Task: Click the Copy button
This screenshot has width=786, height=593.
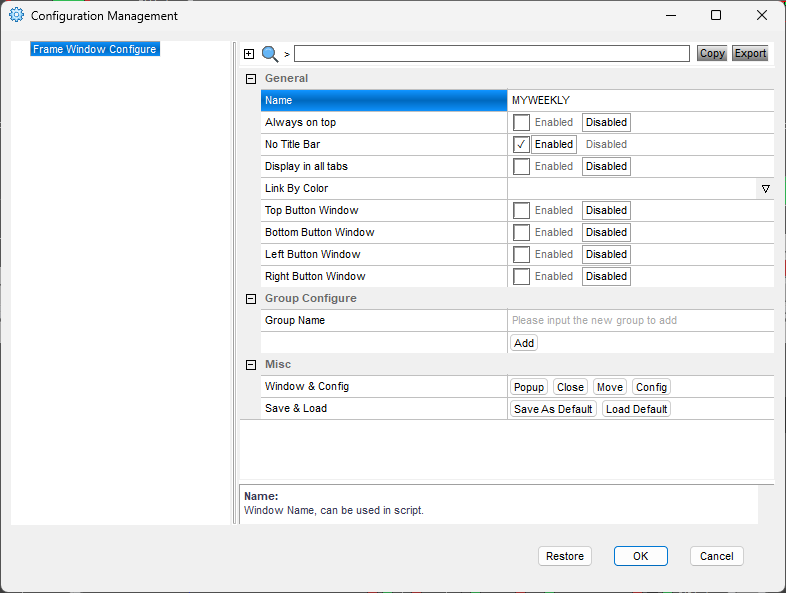Action: click(712, 53)
